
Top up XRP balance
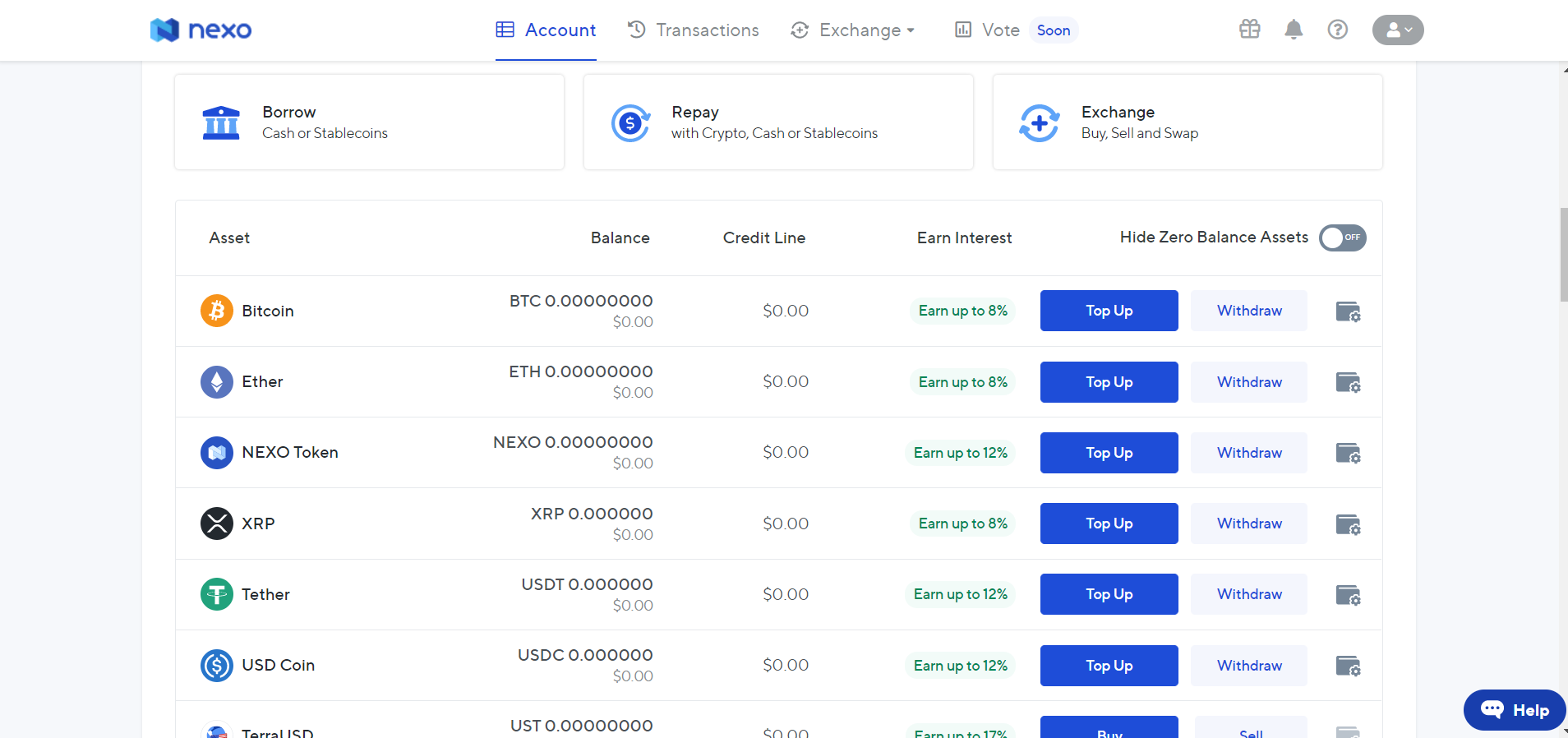pos(1109,524)
